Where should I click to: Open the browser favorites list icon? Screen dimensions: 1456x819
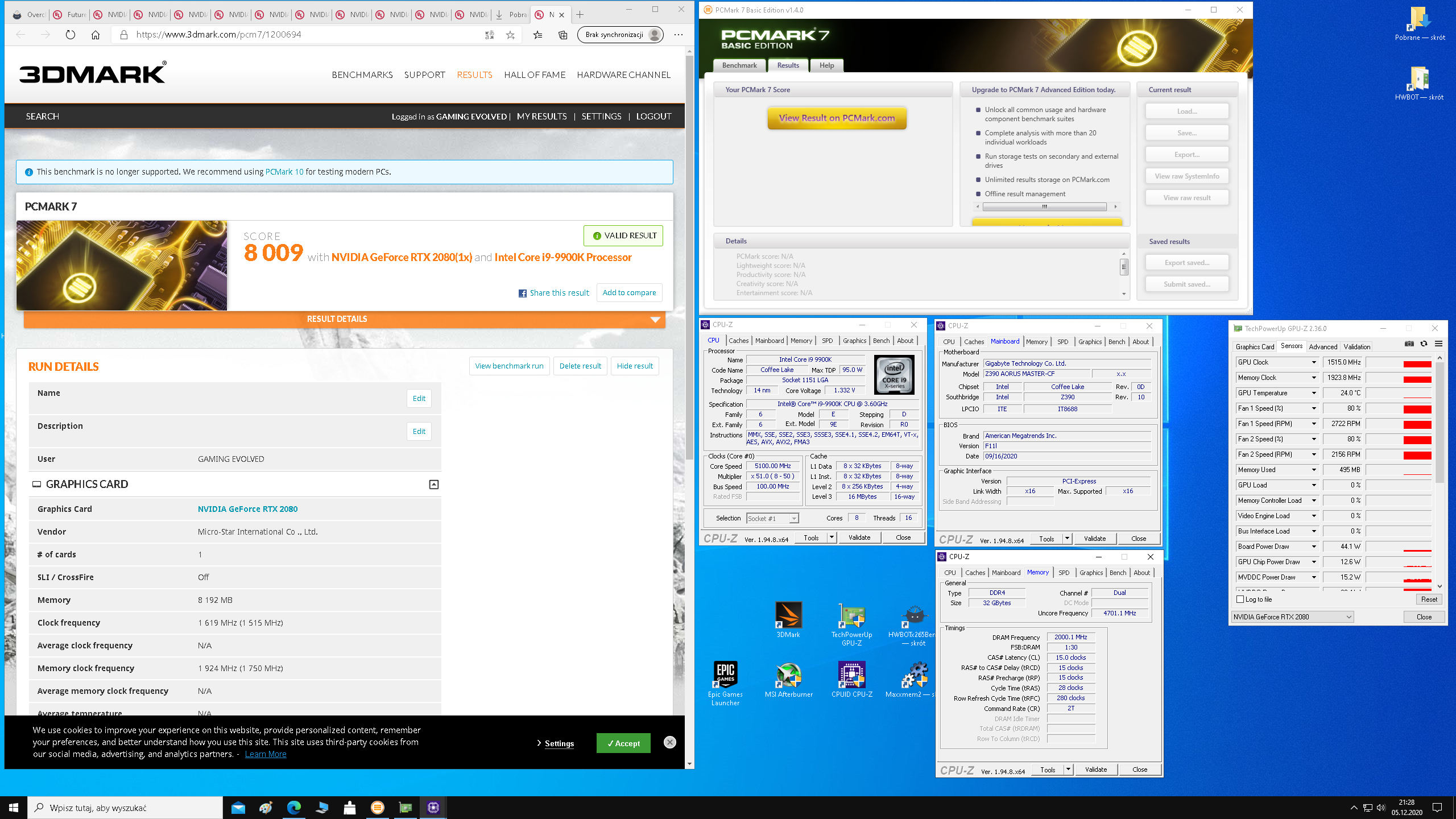pos(537,35)
